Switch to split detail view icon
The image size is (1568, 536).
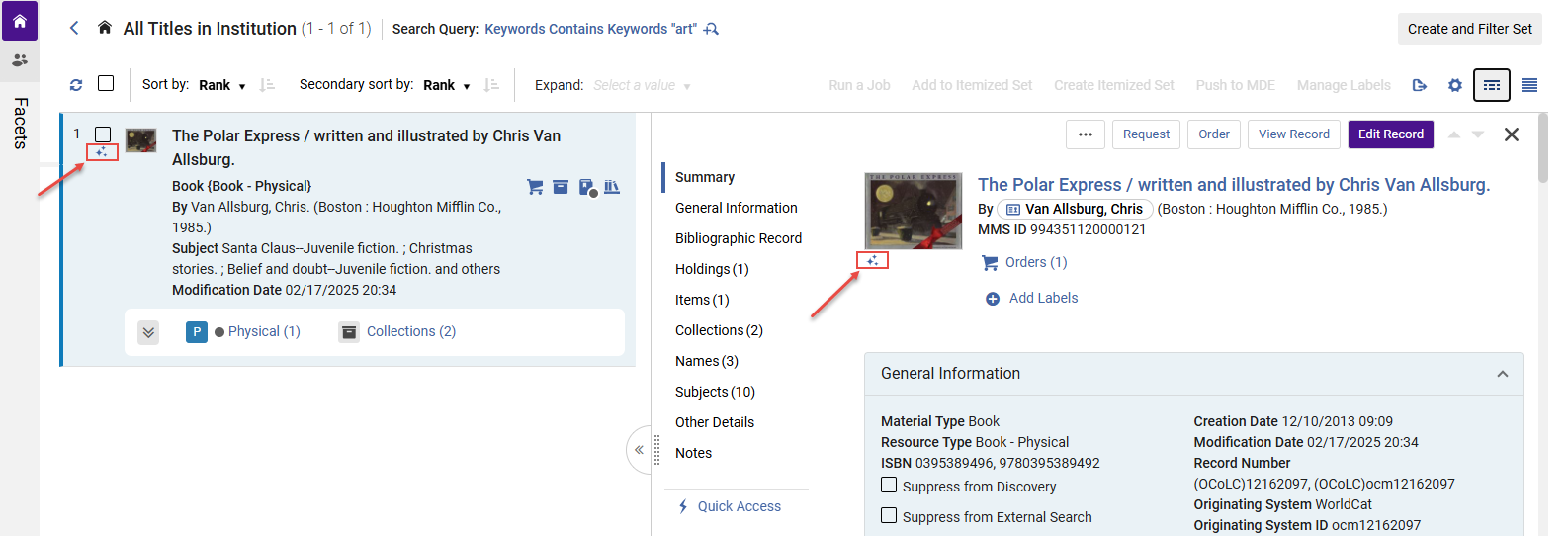click(x=1492, y=85)
